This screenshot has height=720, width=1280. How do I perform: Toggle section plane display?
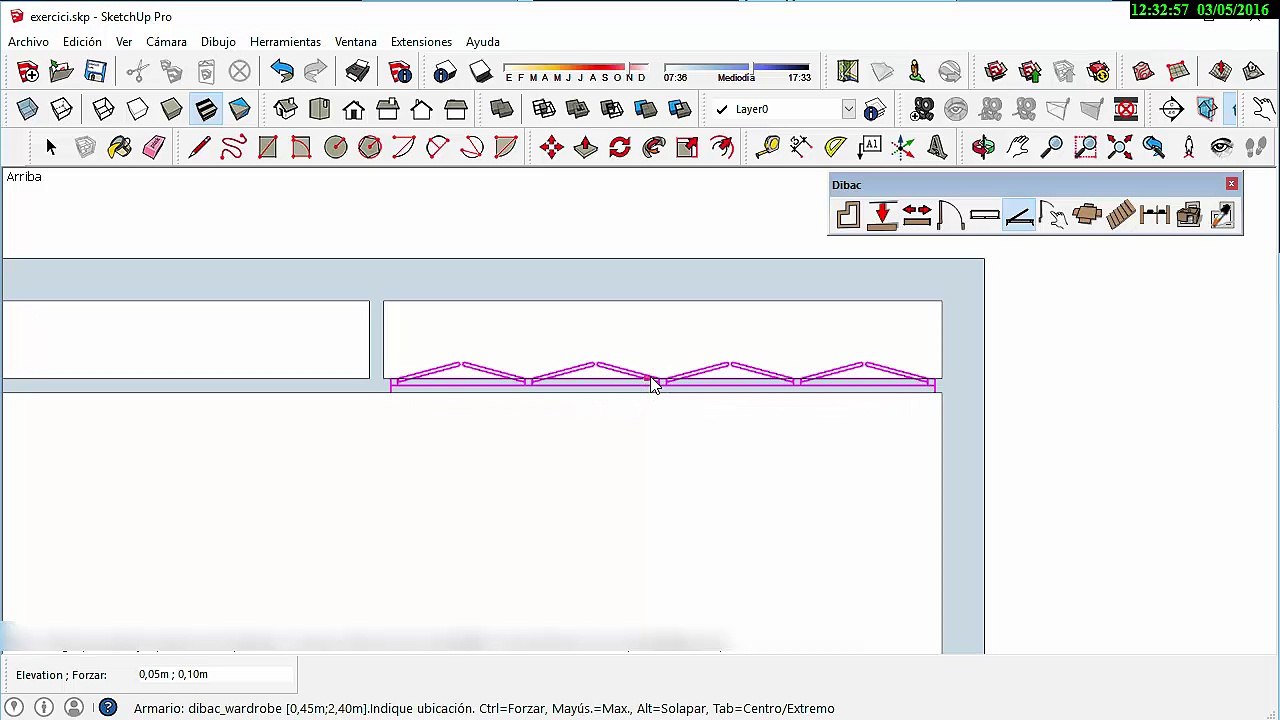[x=1205, y=109]
